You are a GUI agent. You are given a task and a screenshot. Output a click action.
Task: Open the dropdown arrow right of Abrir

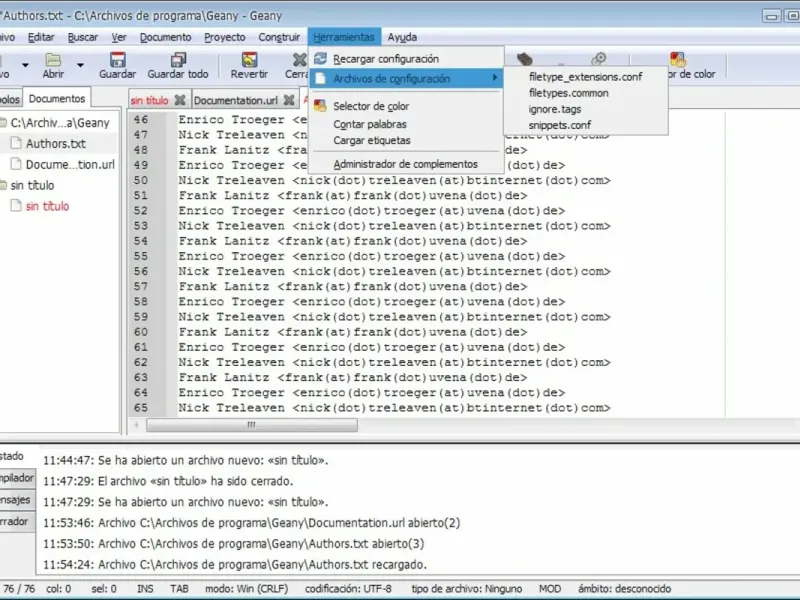pos(80,65)
